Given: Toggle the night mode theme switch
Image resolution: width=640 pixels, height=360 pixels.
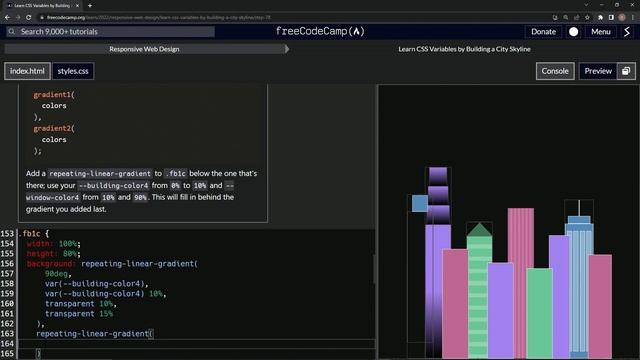Looking at the screenshot, I should pyautogui.click(x=573, y=32).
